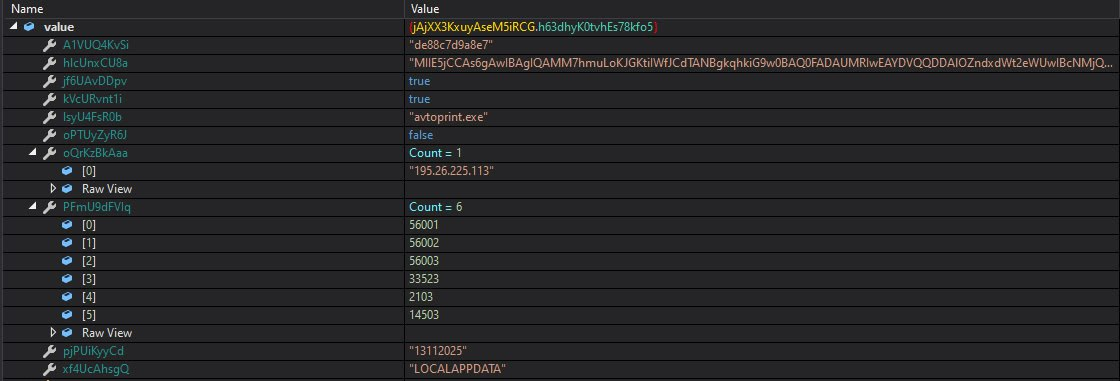
Task: Select the oQrKzBkAaa property name
Action: 96,153
